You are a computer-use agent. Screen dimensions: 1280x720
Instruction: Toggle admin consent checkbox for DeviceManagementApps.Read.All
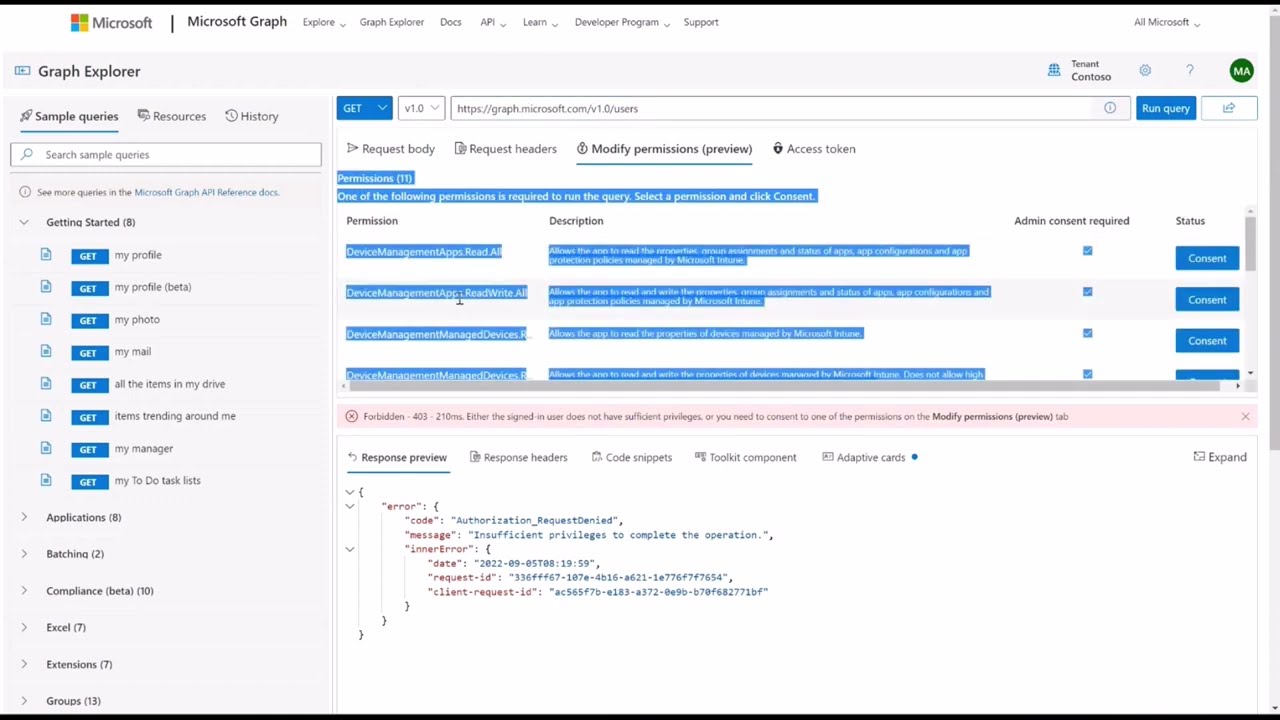1087,251
